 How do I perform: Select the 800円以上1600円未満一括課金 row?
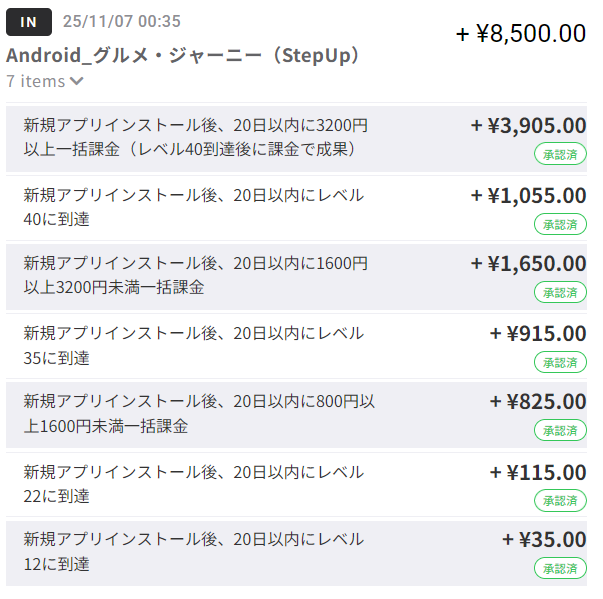[199, 413]
